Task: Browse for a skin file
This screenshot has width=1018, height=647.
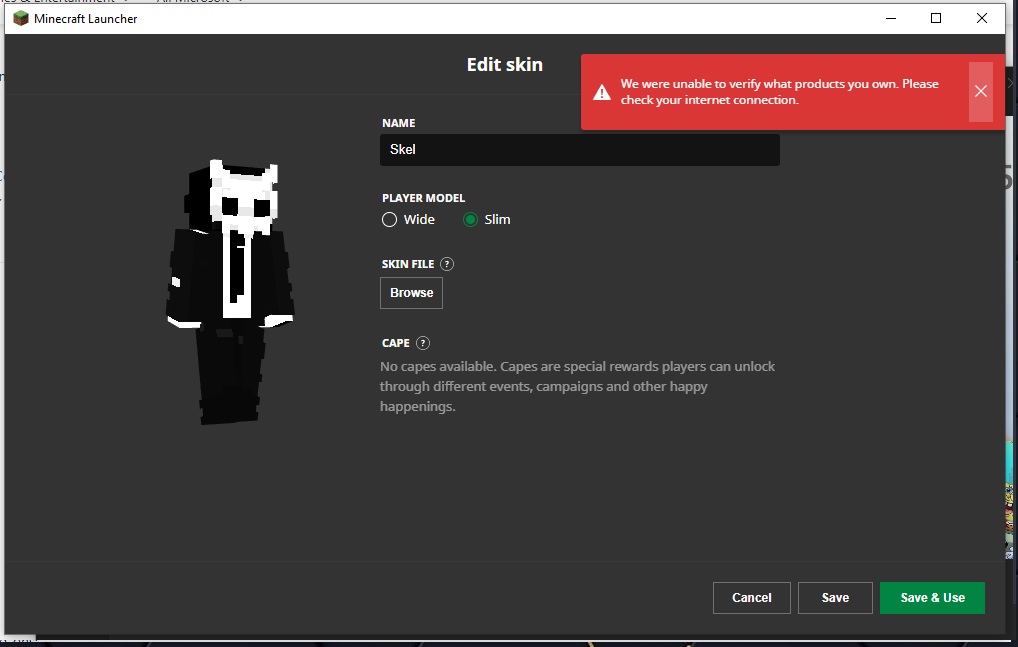Action: (412, 293)
